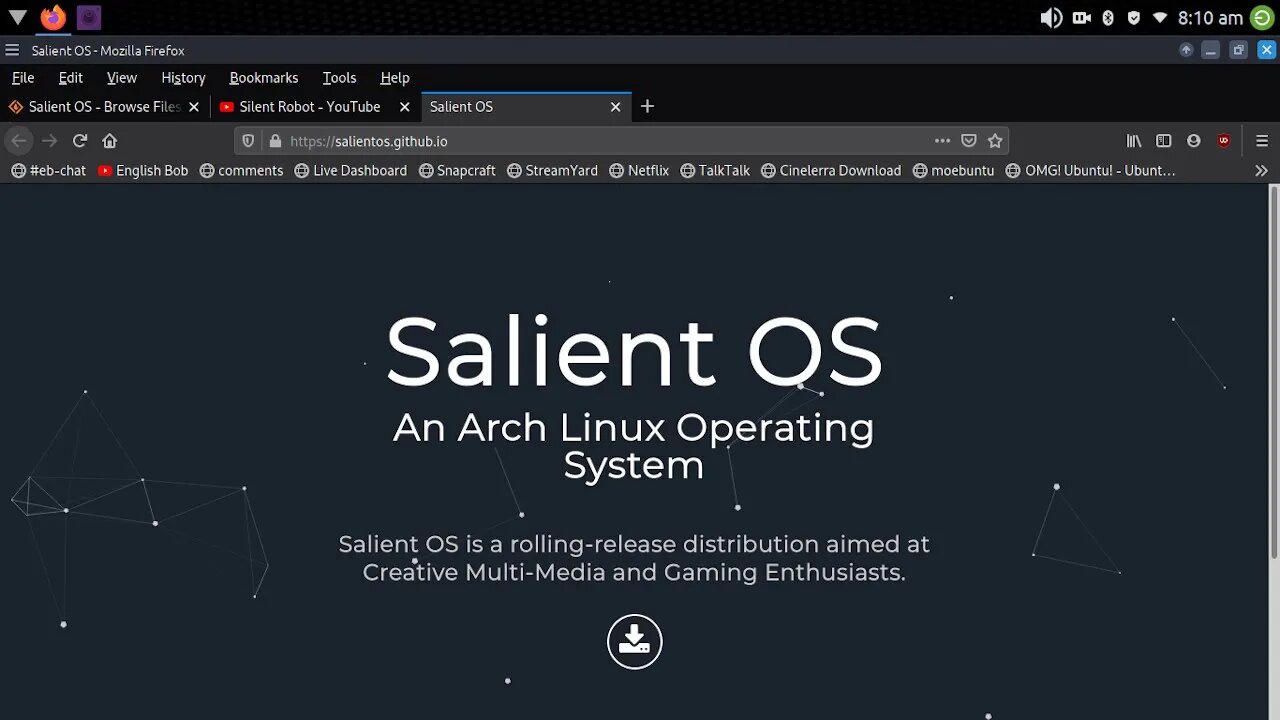Click the page vertical scrollbar thumb
The width and height of the screenshot is (1280, 720).
(1274, 372)
